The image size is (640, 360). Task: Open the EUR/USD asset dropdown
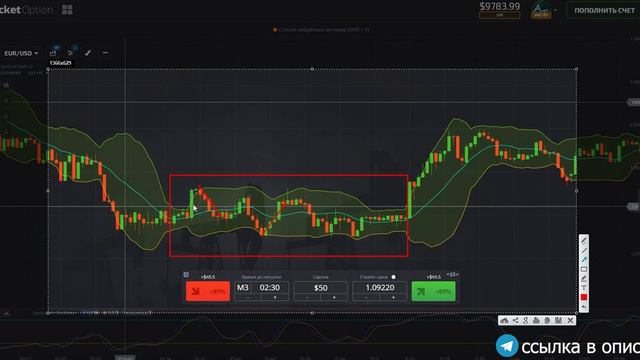pyautogui.click(x=21, y=53)
